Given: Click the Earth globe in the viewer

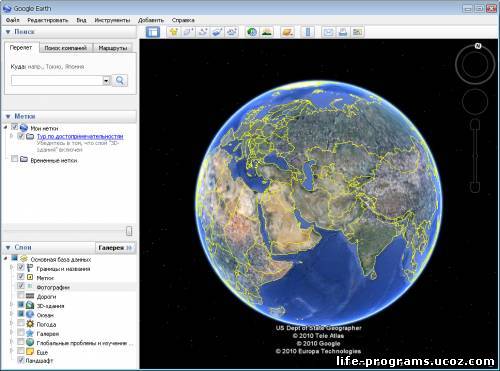Looking at the screenshot, I should point(319,204).
